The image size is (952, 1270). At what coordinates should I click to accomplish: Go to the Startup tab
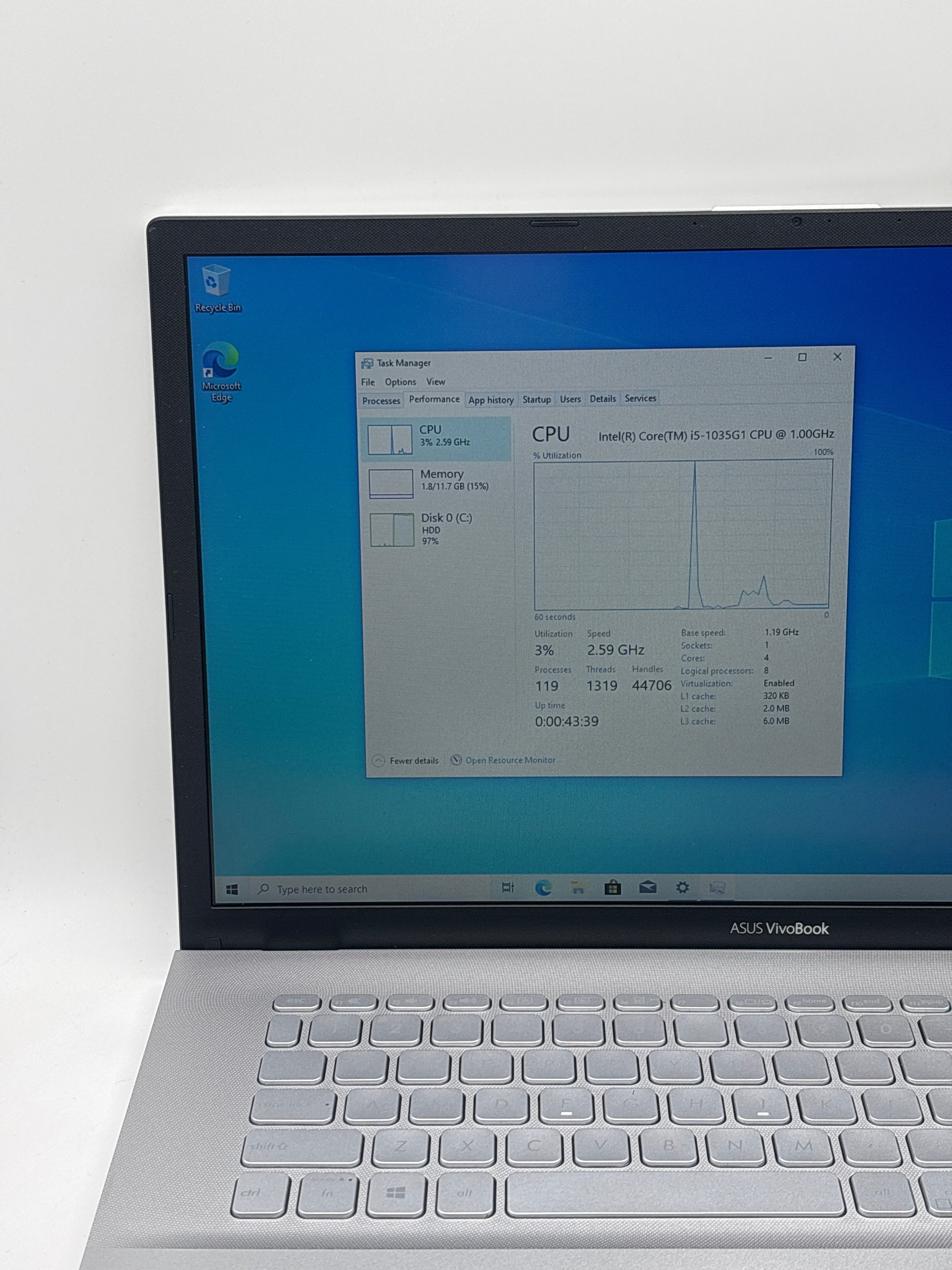tap(536, 400)
